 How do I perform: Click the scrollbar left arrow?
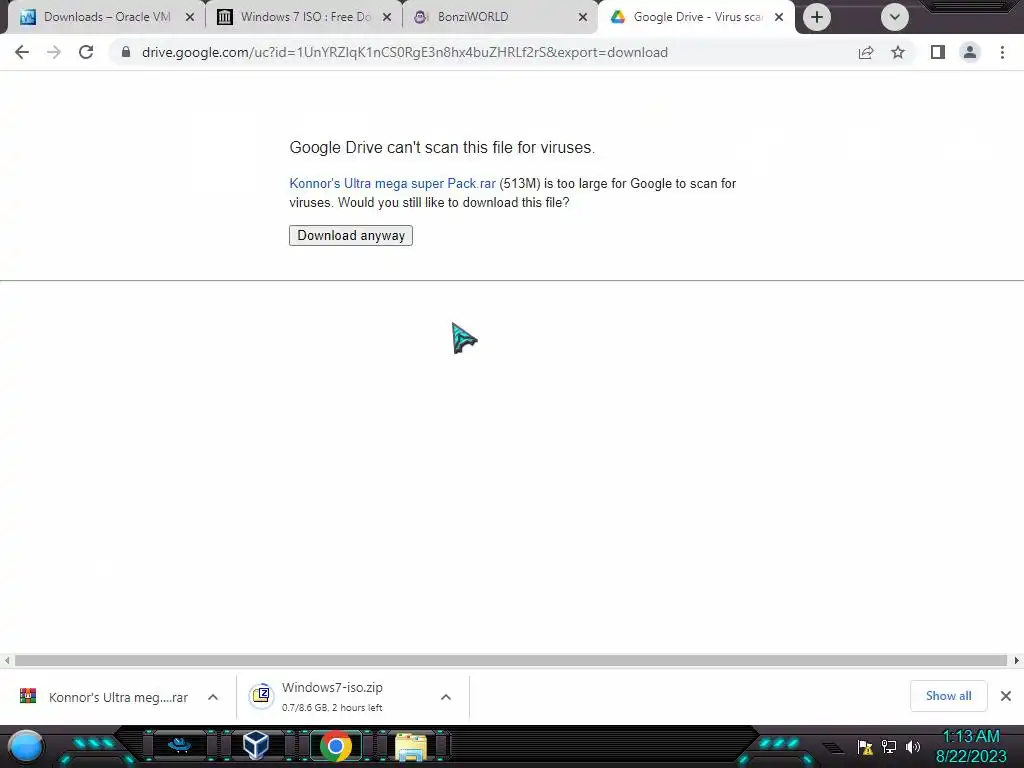[7, 660]
